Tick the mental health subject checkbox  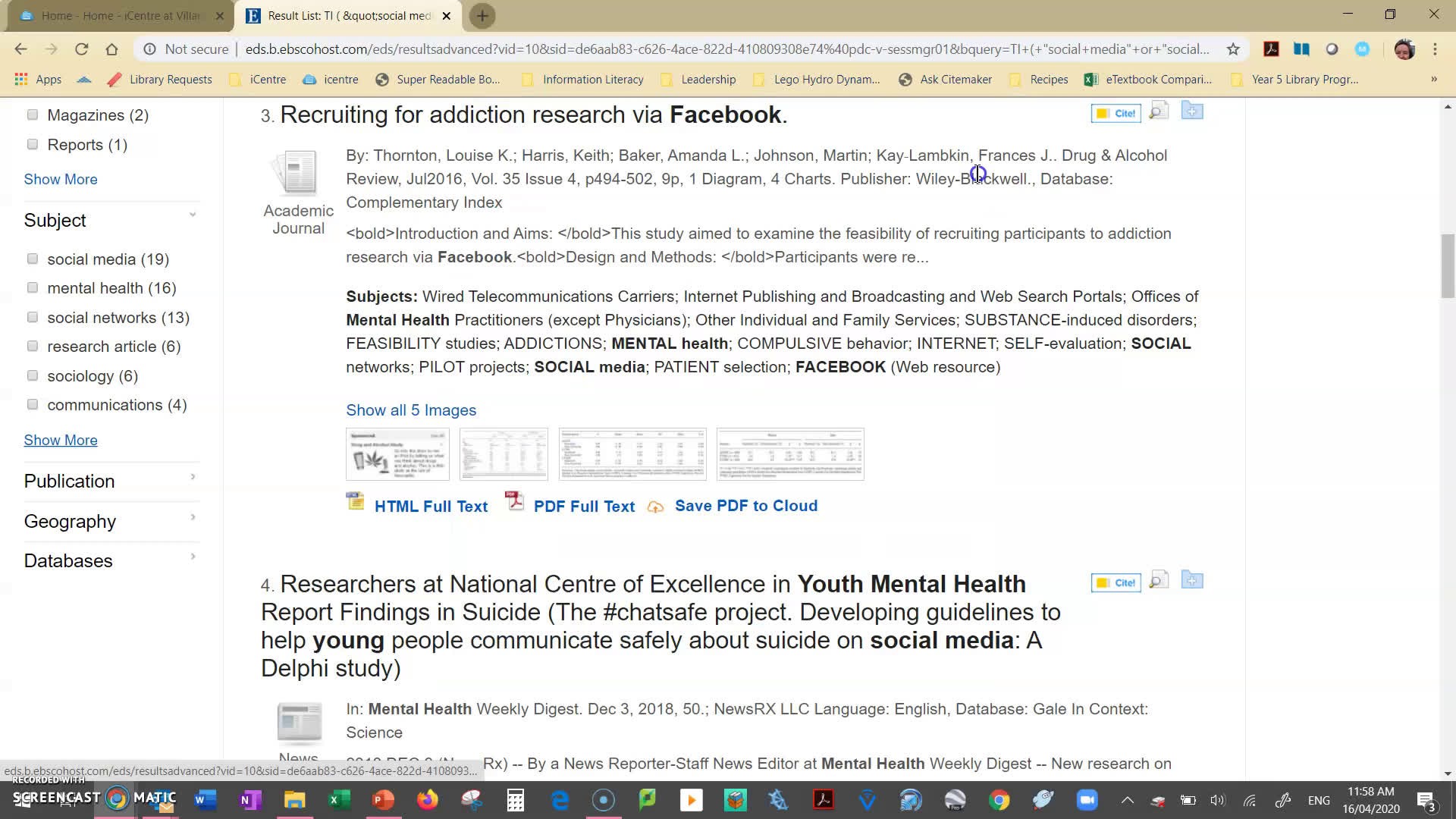click(33, 288)
